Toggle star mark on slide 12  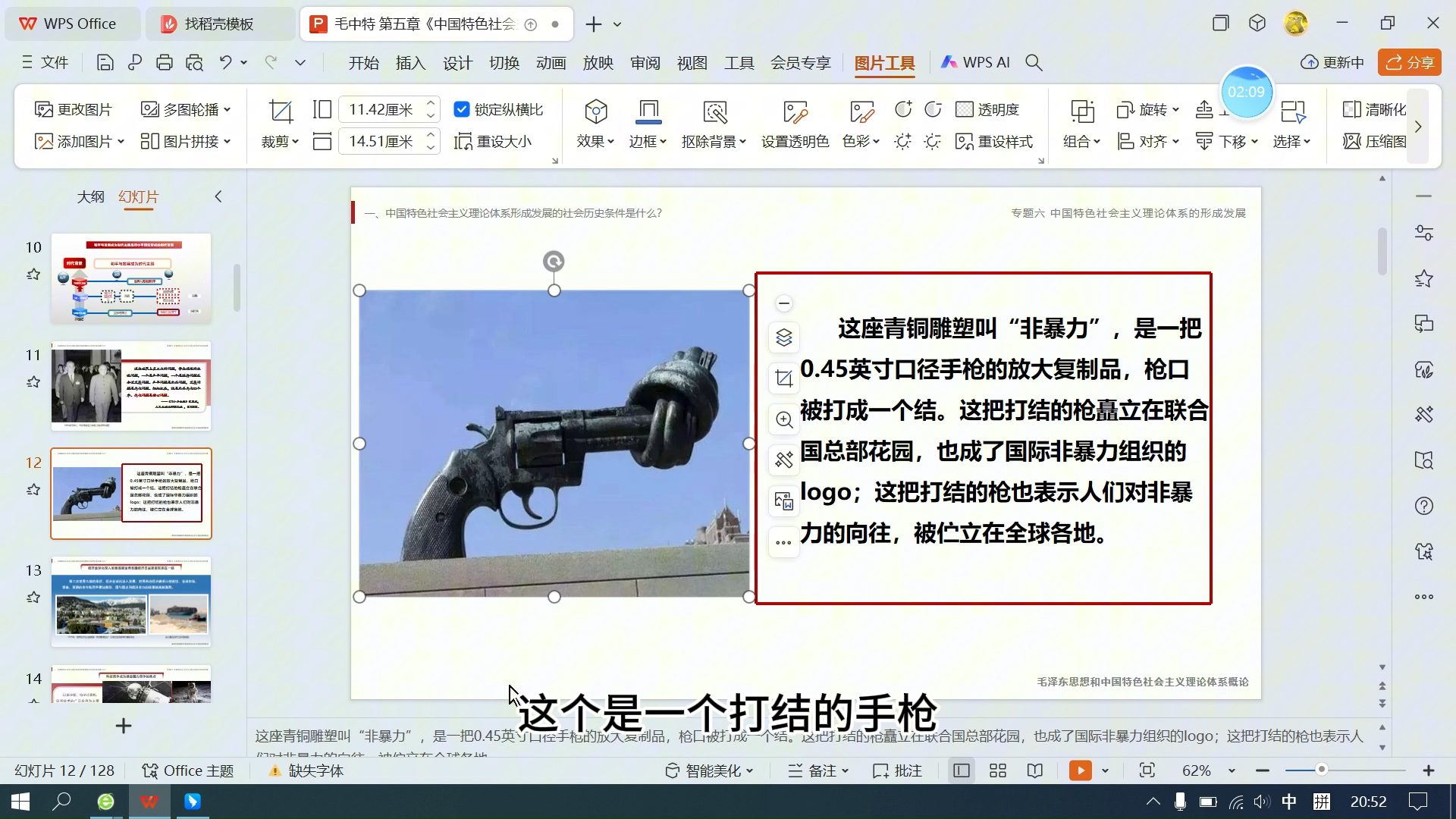(x=33, y=490)
